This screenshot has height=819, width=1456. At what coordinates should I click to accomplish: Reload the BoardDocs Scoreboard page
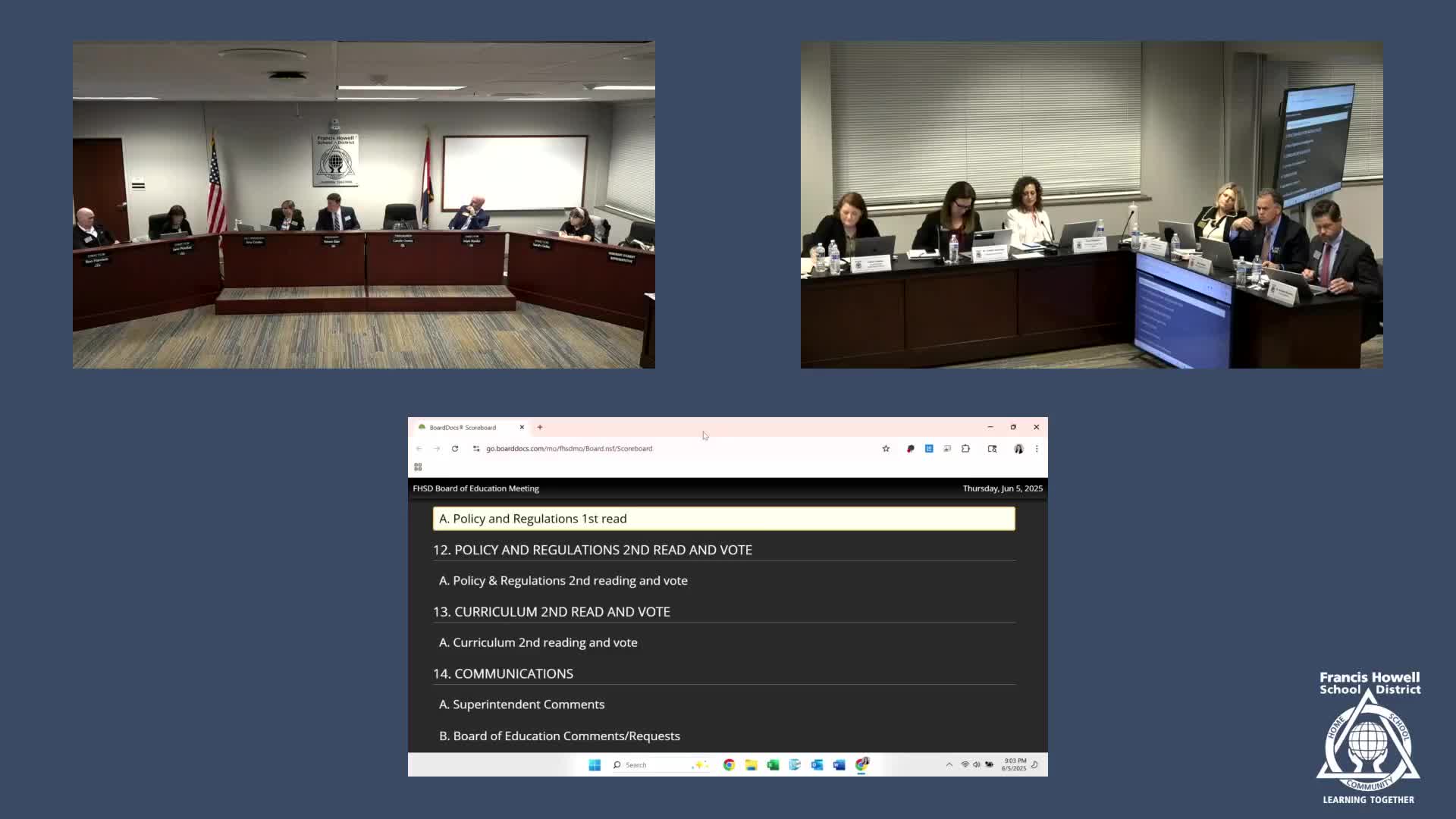(455, 449)
